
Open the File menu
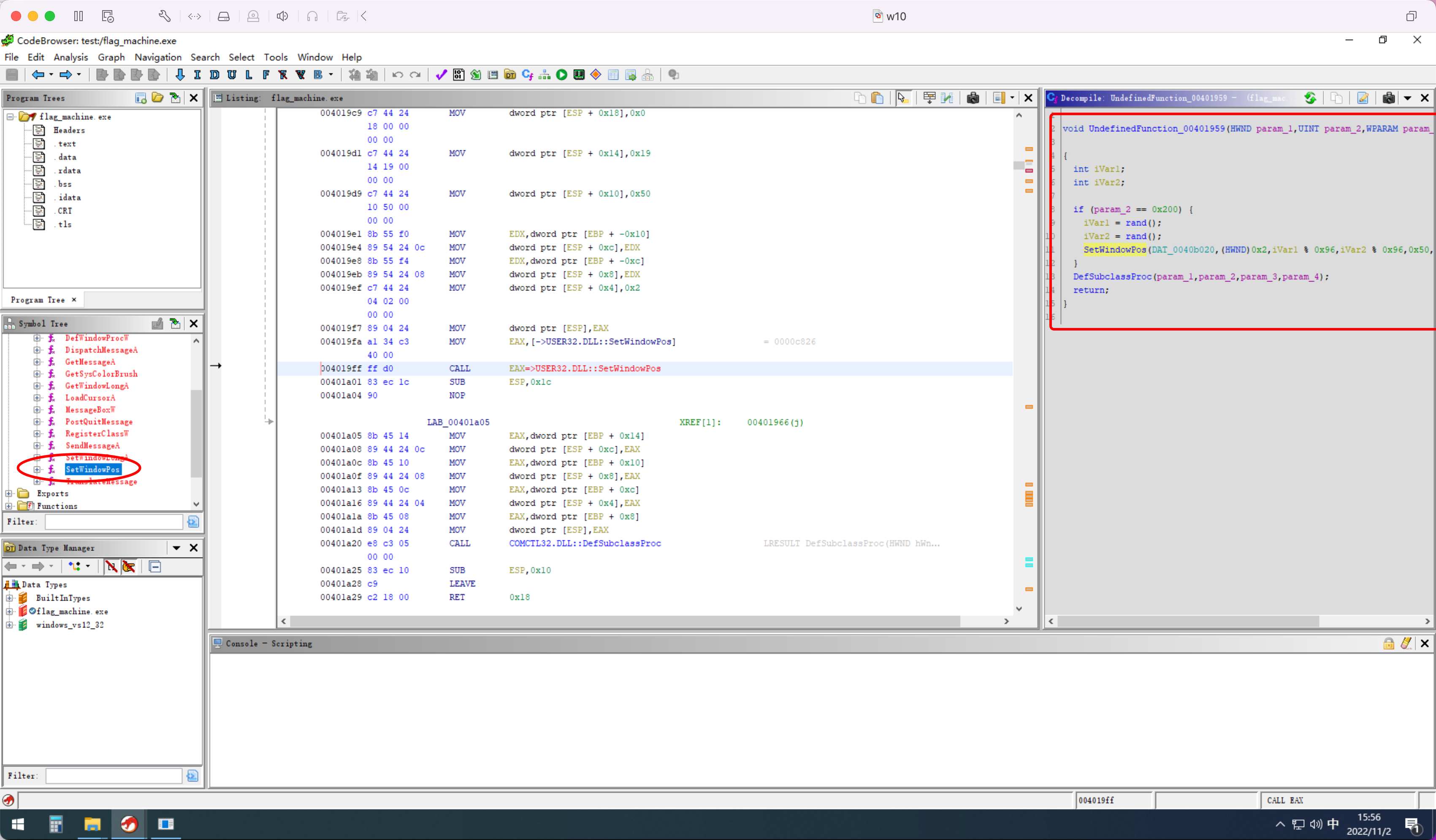pyautogui.click(x=11, y=57)
